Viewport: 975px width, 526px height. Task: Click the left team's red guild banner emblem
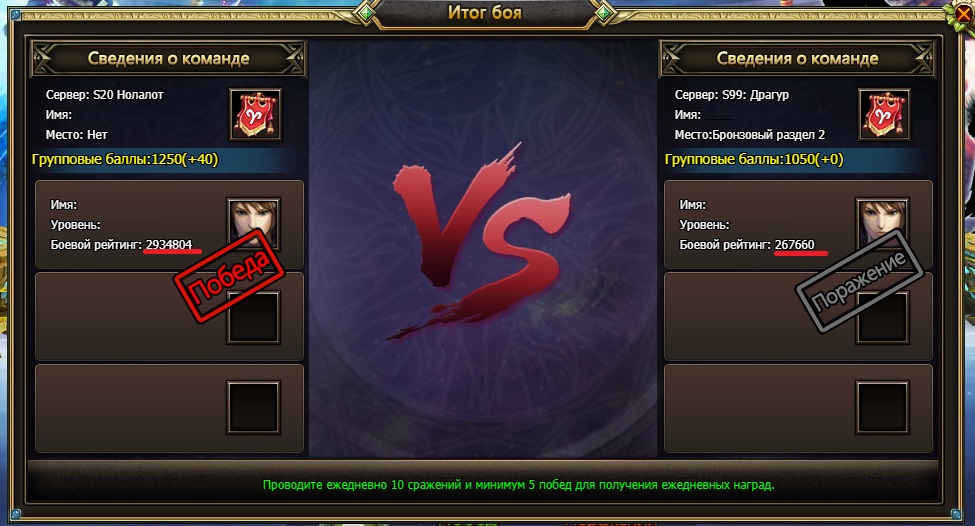[x=256, y=114]
